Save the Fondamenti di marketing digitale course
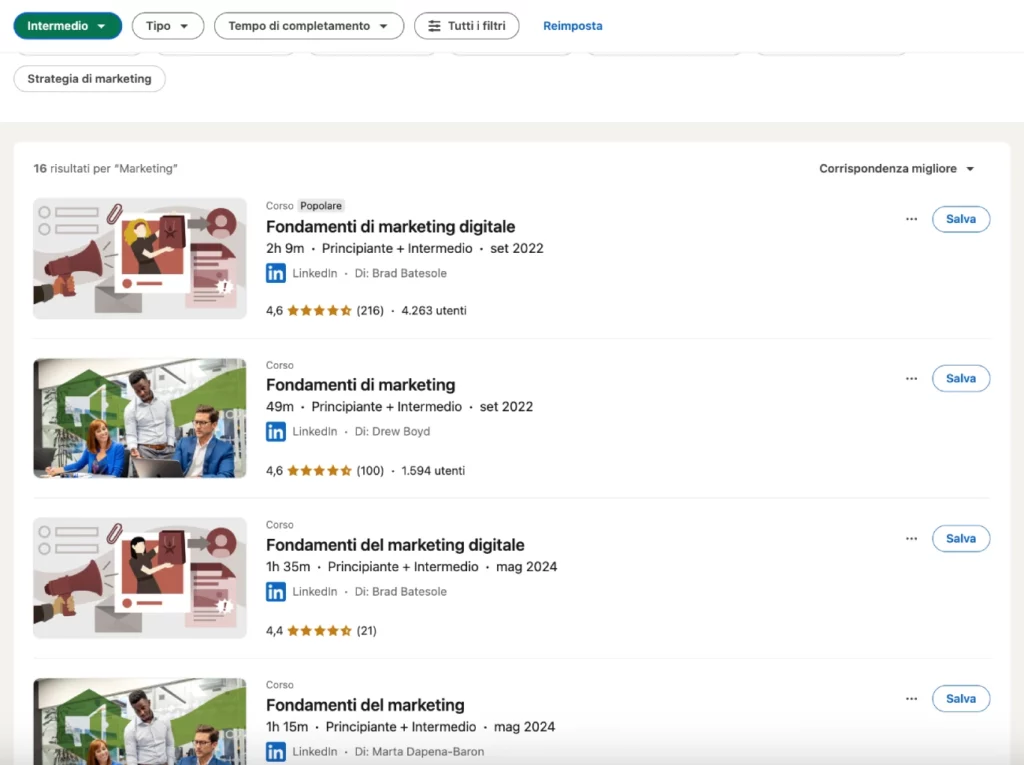This screenshot has width=1024, height=765. (961, 219)
